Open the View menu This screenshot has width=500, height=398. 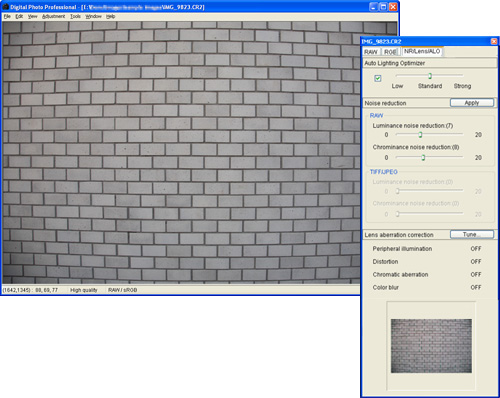click(32, 16)
